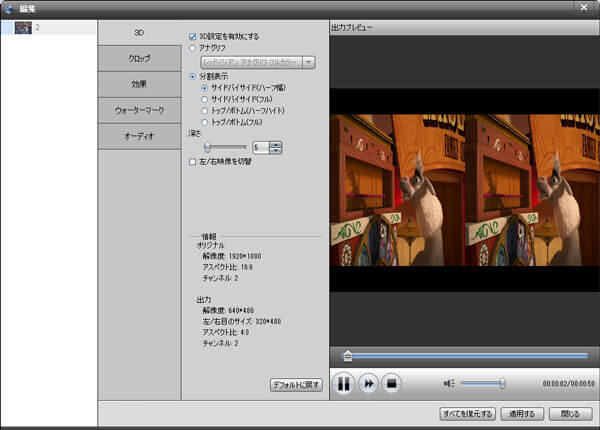600x430 pixels.
Task: Enable 左/右映像を切替 checkbox
Action: click(x=193, y=161)
